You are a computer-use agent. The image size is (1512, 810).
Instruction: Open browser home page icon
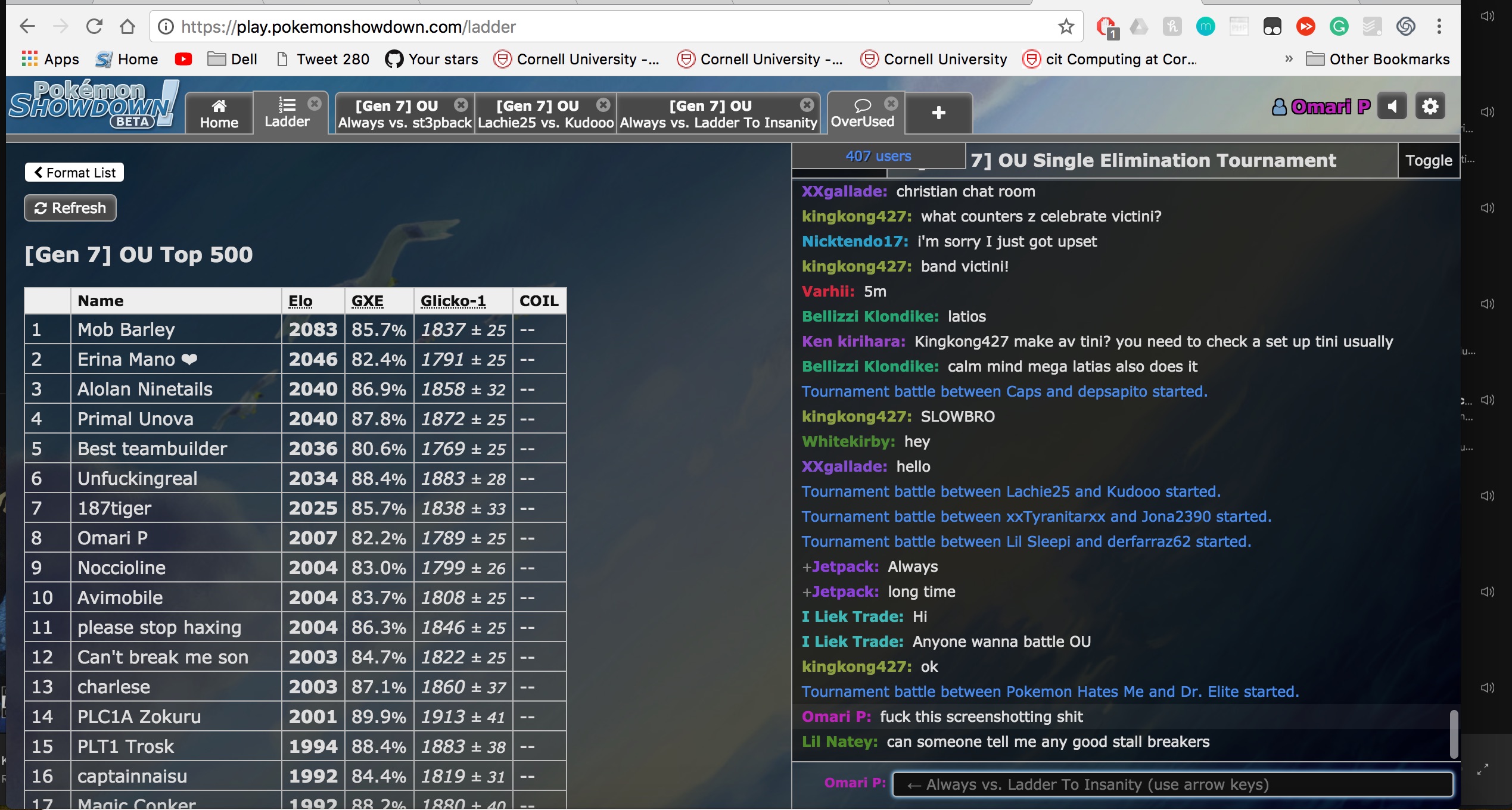[127, 26]
